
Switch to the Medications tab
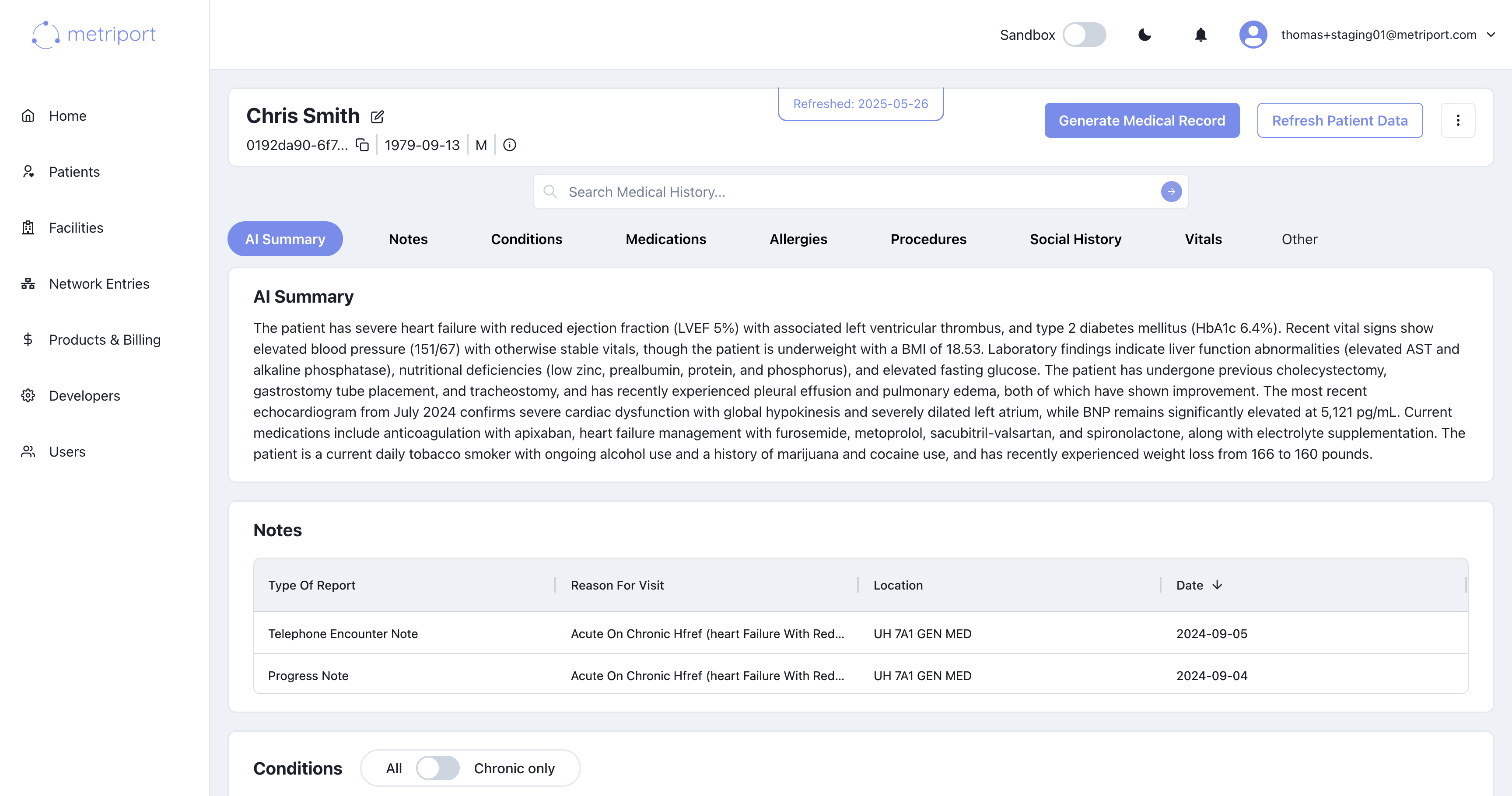[x=665, y=239]
